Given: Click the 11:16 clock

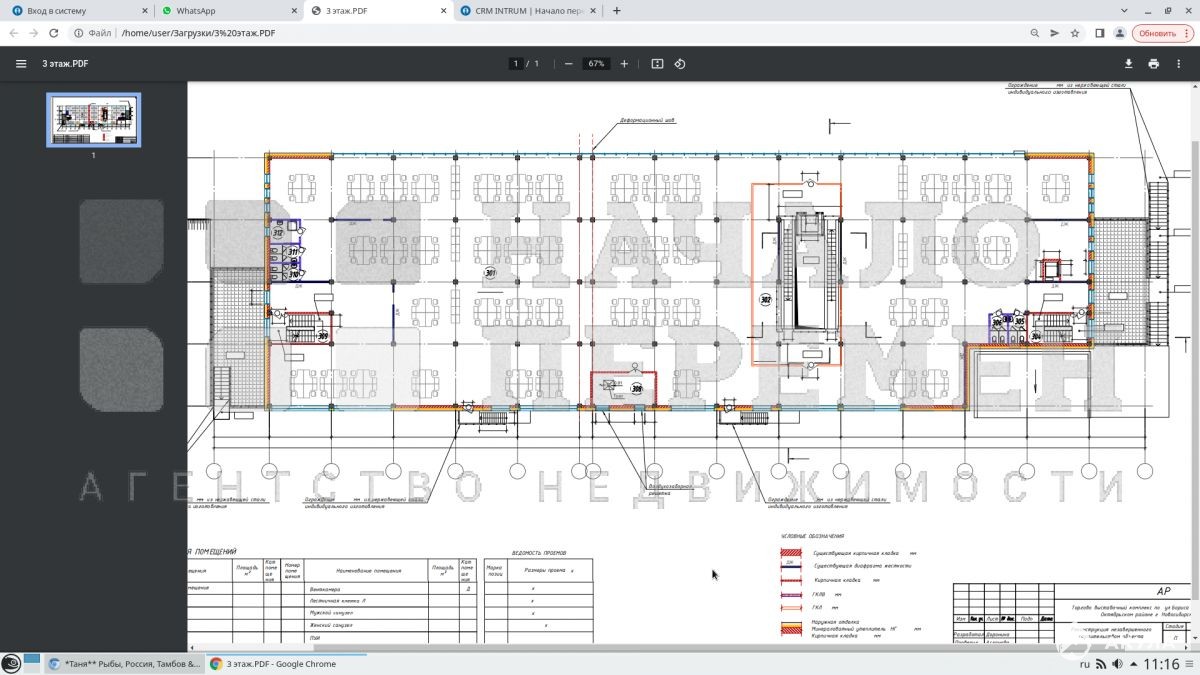Looking at the screenshot, I should [1160, 664].
